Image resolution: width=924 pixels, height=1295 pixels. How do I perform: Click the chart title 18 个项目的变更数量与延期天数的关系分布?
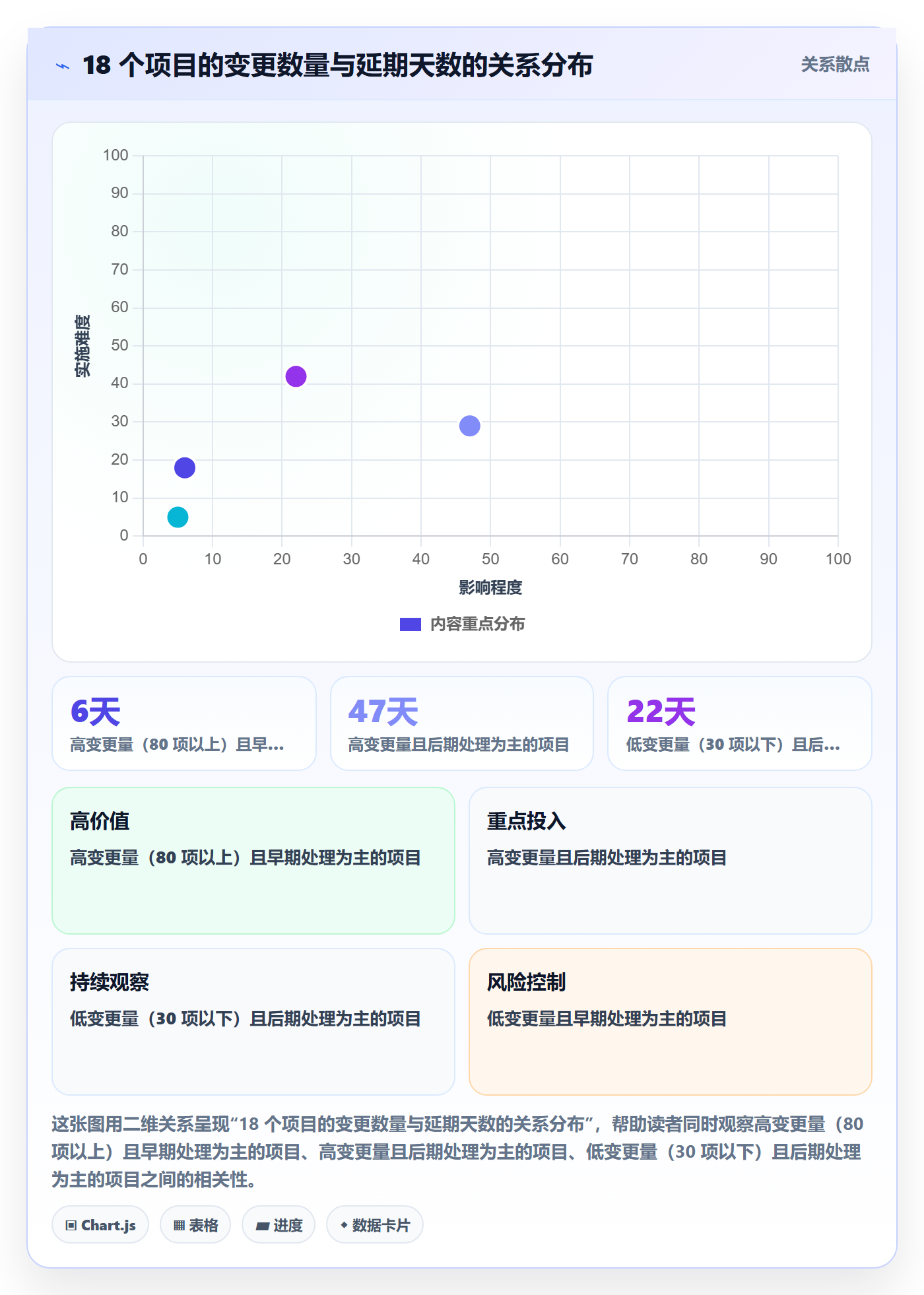point(337,65)
